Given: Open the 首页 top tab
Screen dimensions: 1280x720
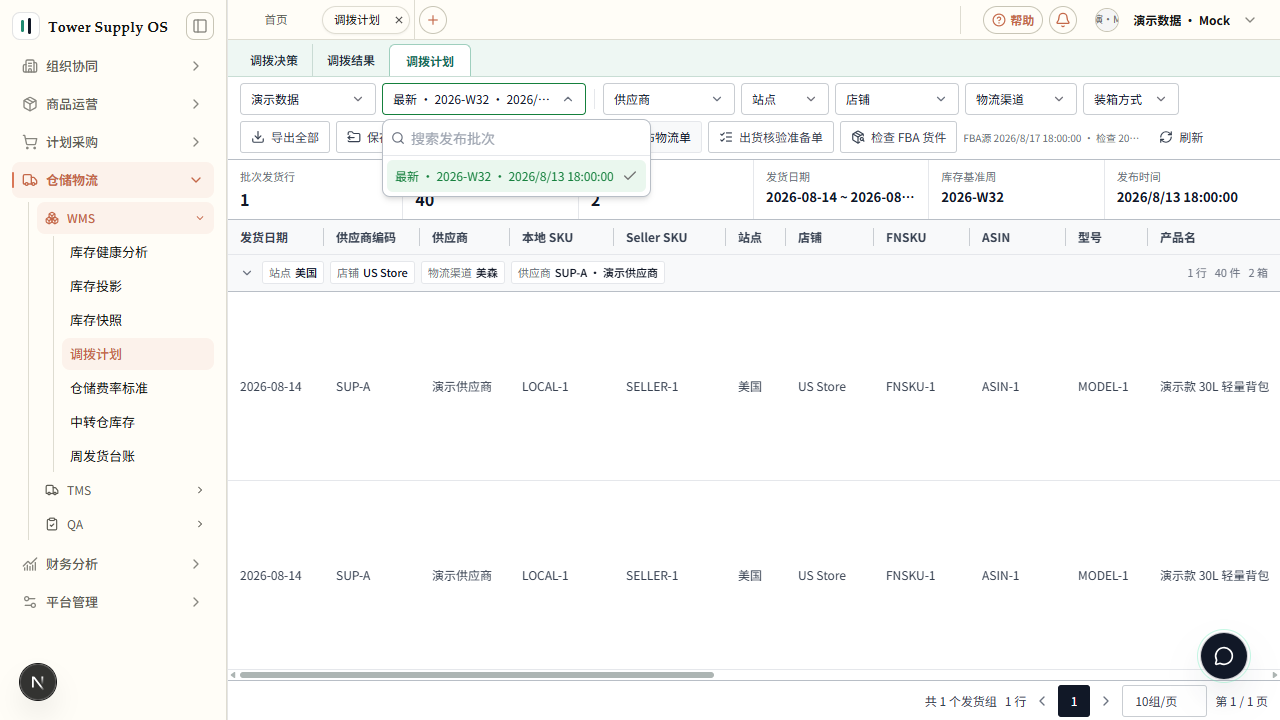Looking at the screenshot, I should [x=276, y=20].
